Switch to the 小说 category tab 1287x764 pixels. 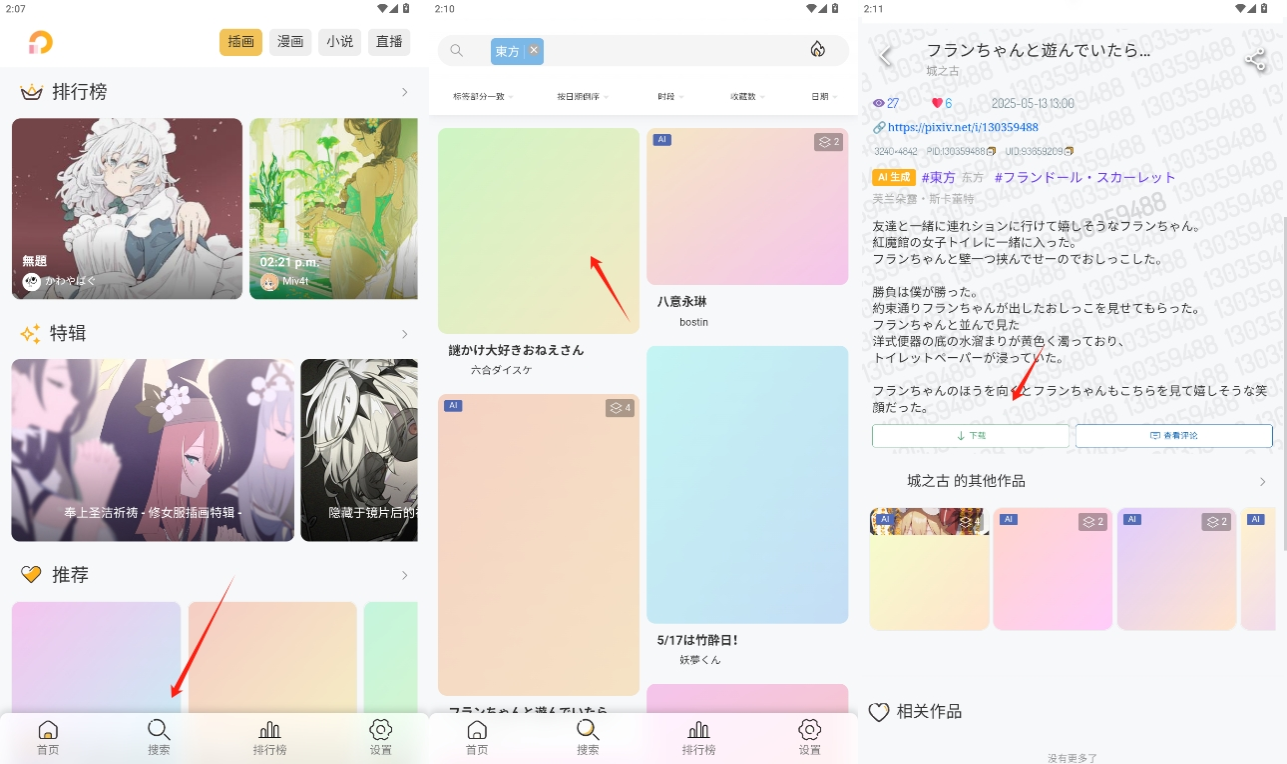click(340, 42)
